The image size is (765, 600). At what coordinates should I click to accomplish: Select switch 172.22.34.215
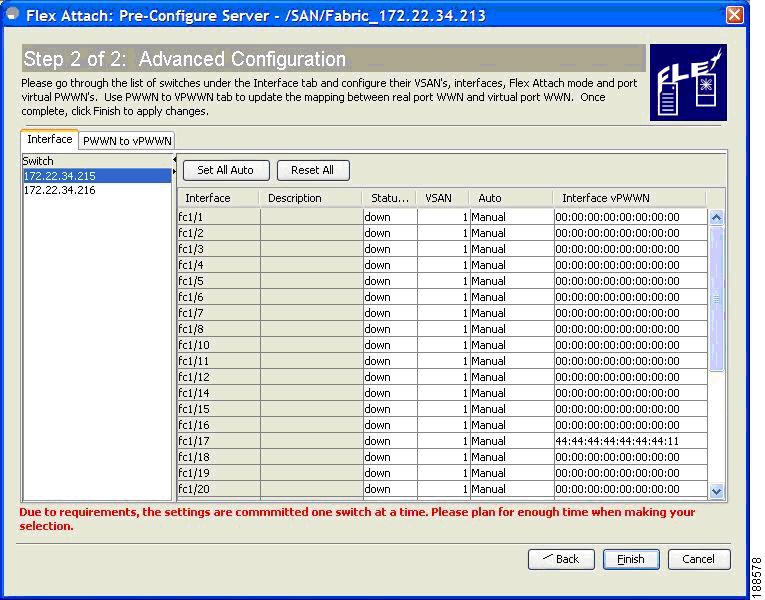click(x=97, y=176)
